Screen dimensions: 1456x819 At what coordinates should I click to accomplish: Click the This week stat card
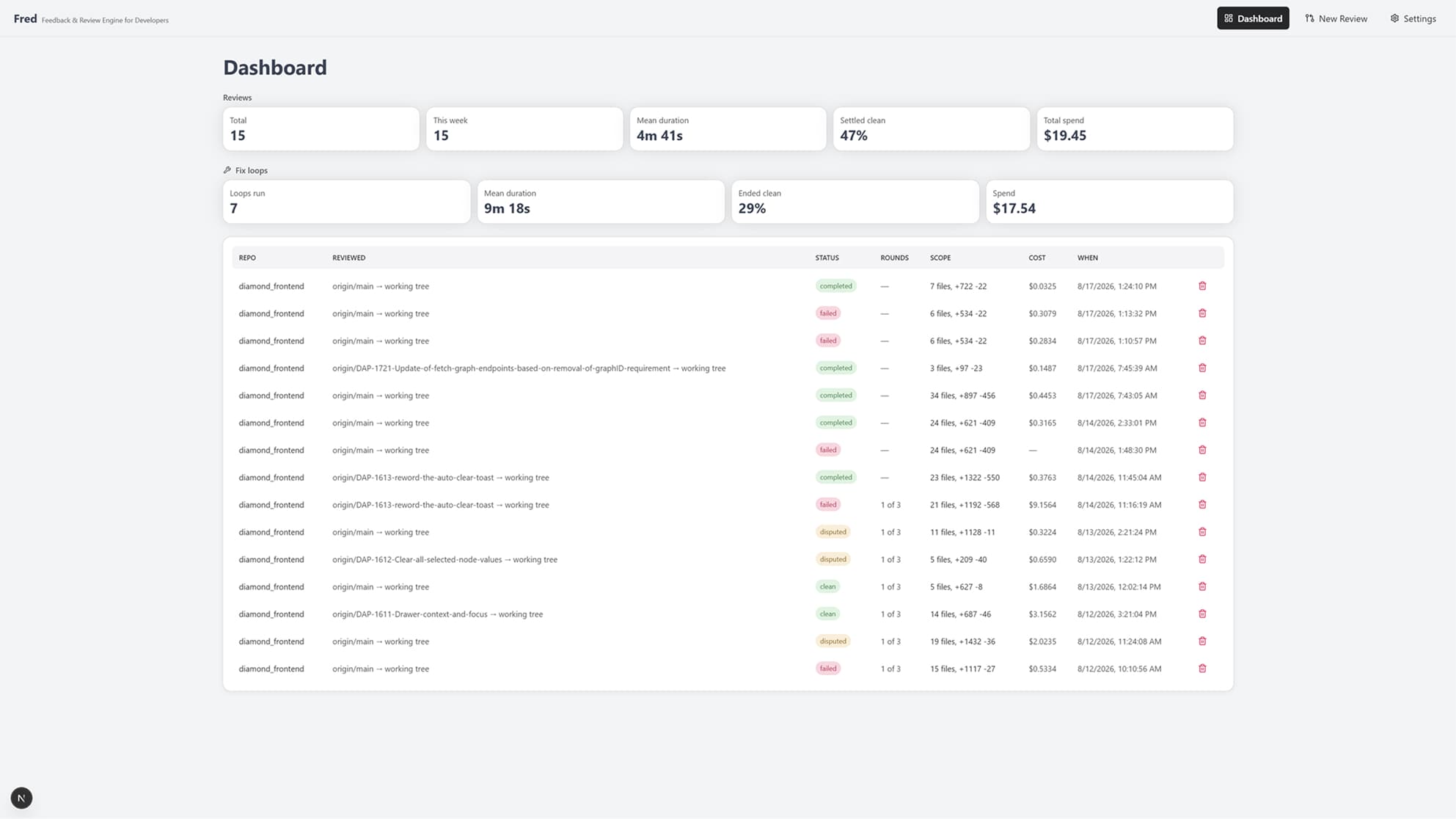point(524,129)
